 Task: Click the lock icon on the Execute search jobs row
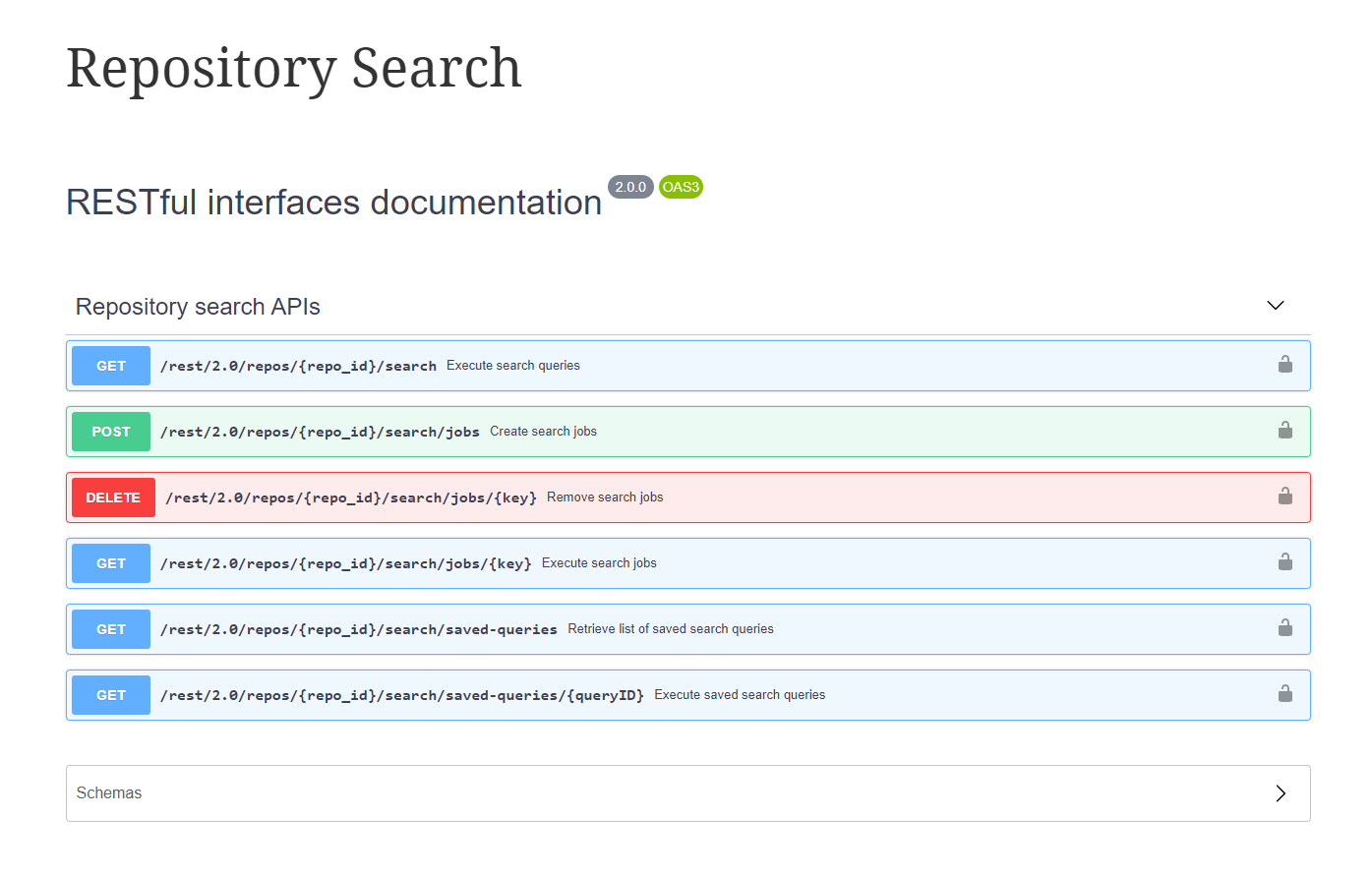pos(1284,562)
